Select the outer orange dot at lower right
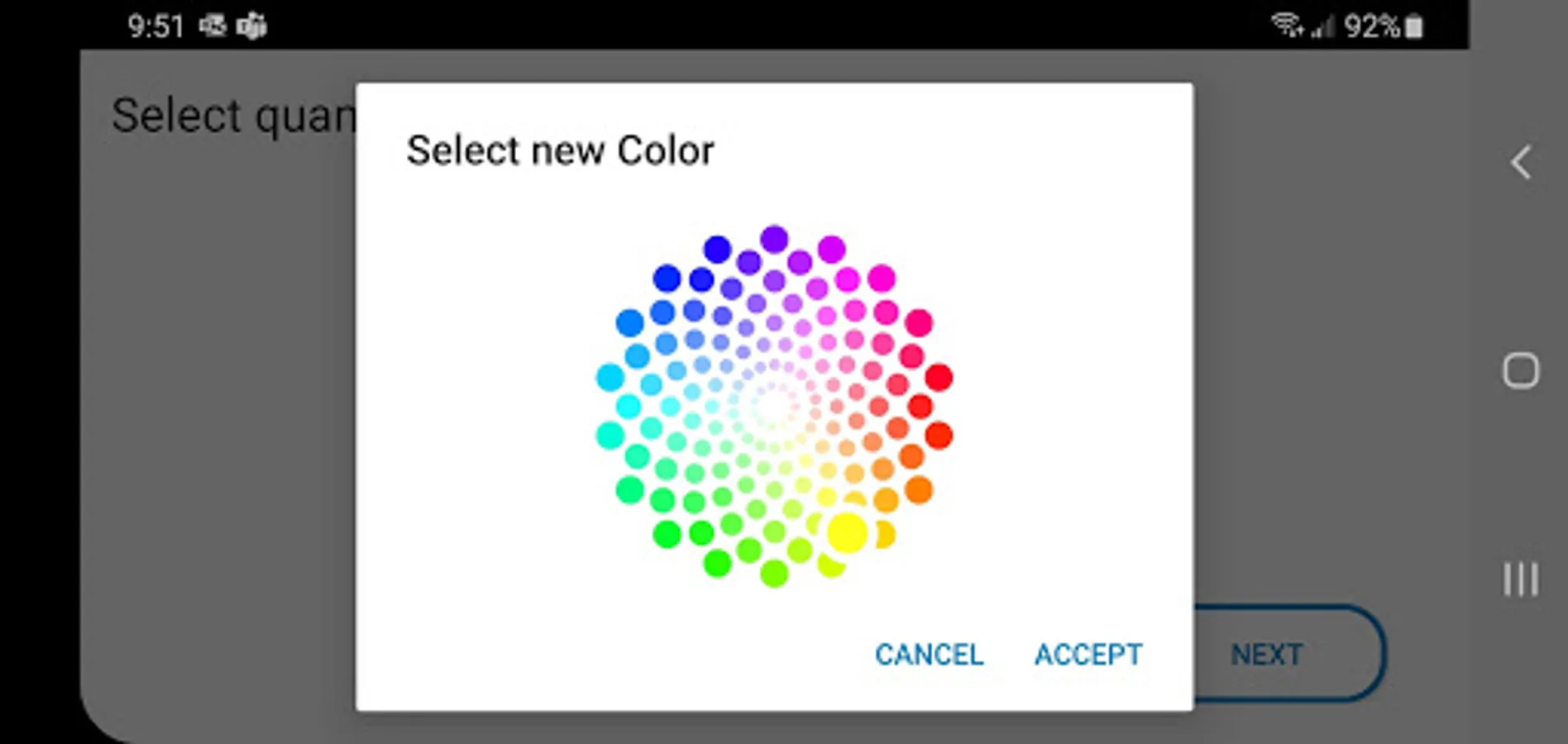Image resolution: width=1568 pixels, height=744 pixels. click(918, 490)
